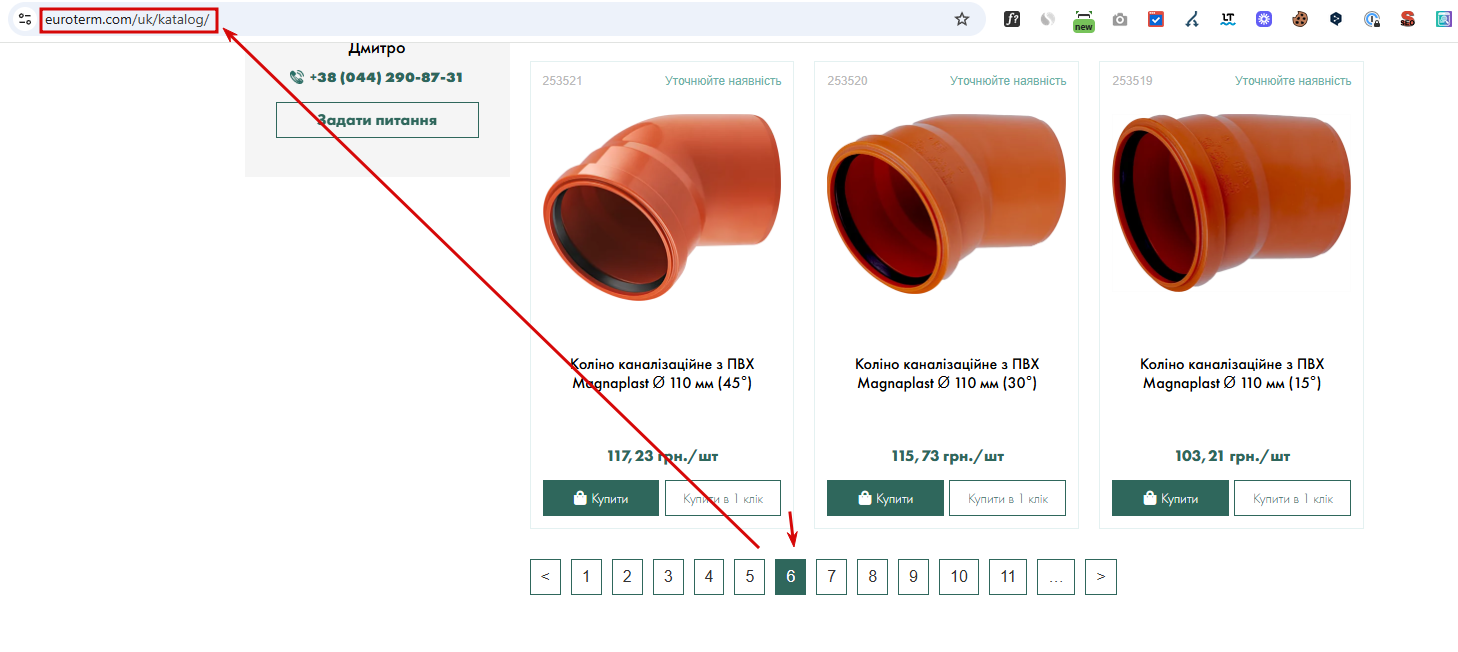The image size is (1458, 652).
Task: Click the bag icon on 103,21 грн Купити button
Action: [1150, 498]
